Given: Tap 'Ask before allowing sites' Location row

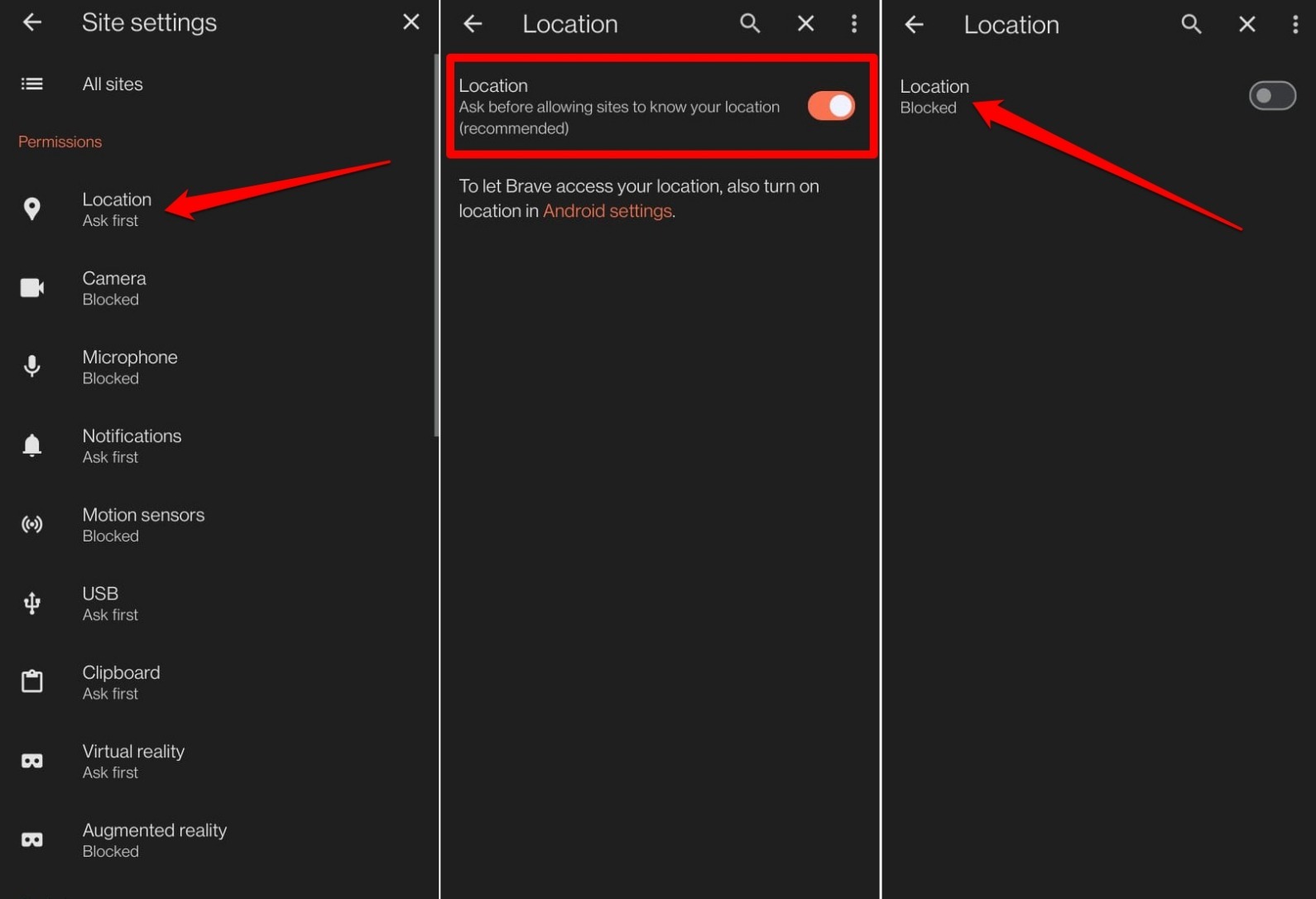Looking at the screenshot, I should pos(661,106).
